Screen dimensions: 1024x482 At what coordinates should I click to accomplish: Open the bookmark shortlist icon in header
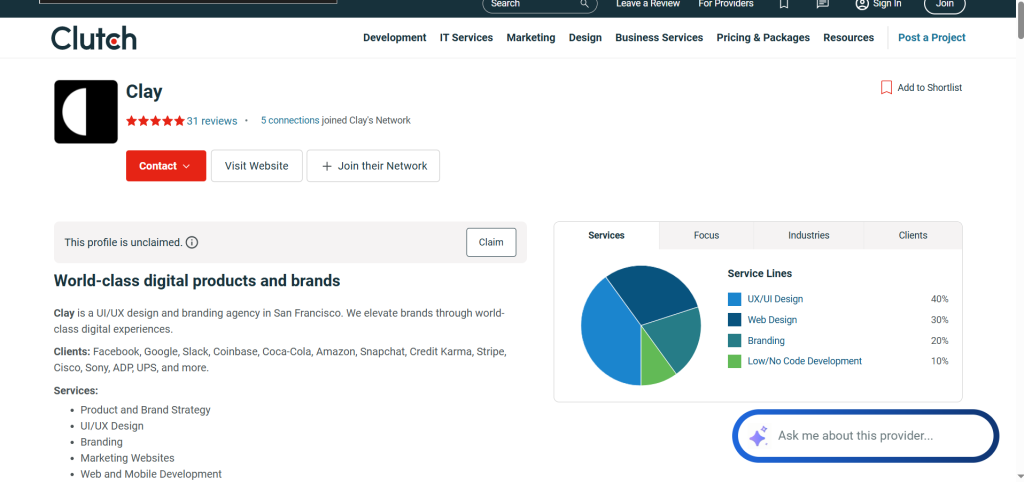click(x=784, y=4)
